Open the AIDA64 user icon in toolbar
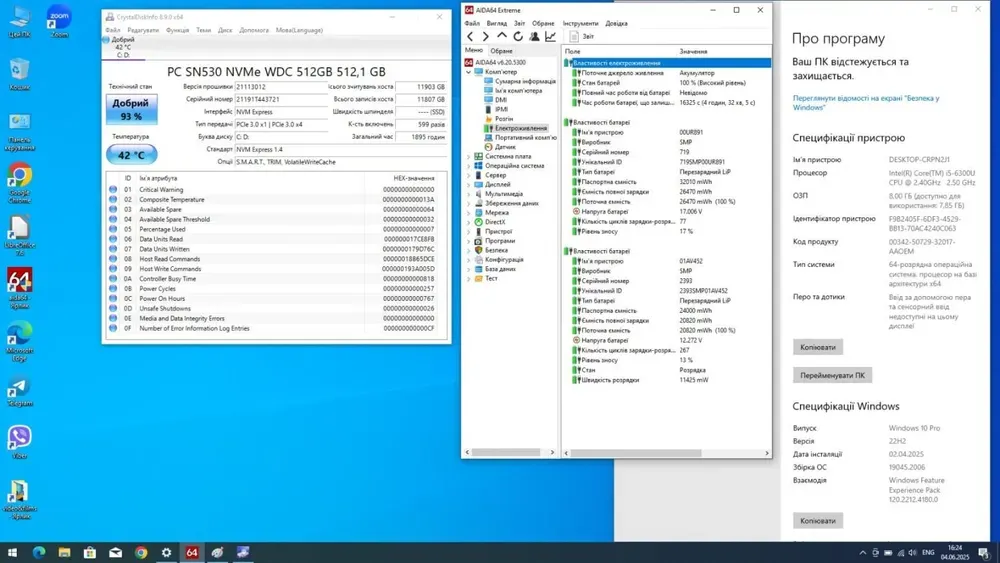This screenshot has width=1000, height=563. (x=534, y=37)
